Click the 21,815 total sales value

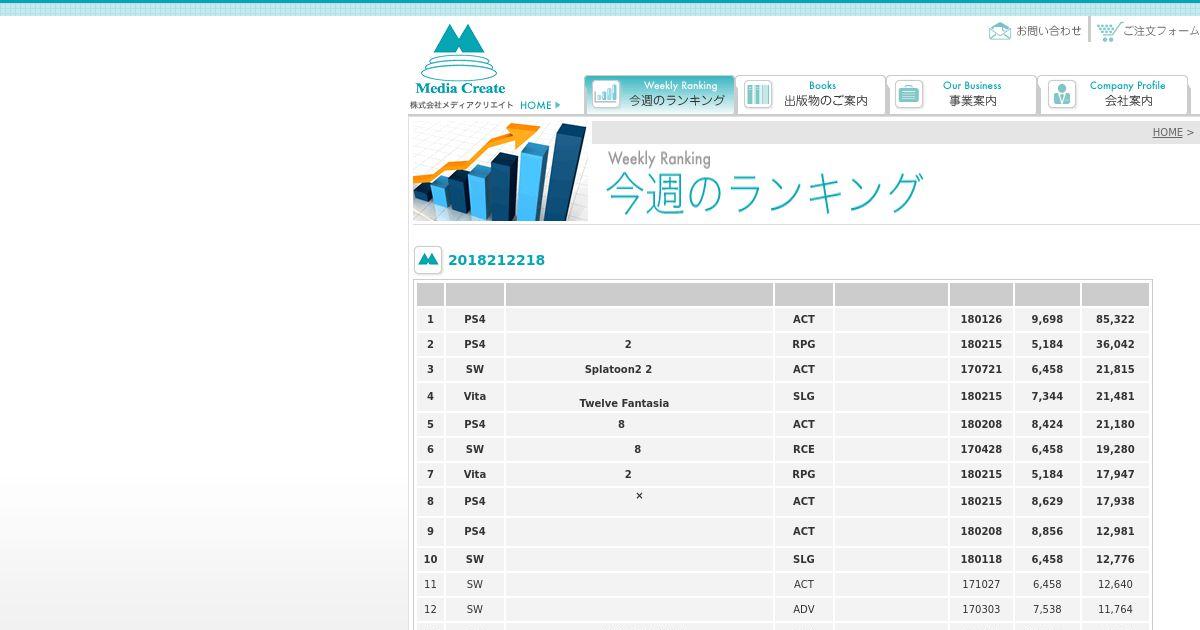click(1115, 369)
